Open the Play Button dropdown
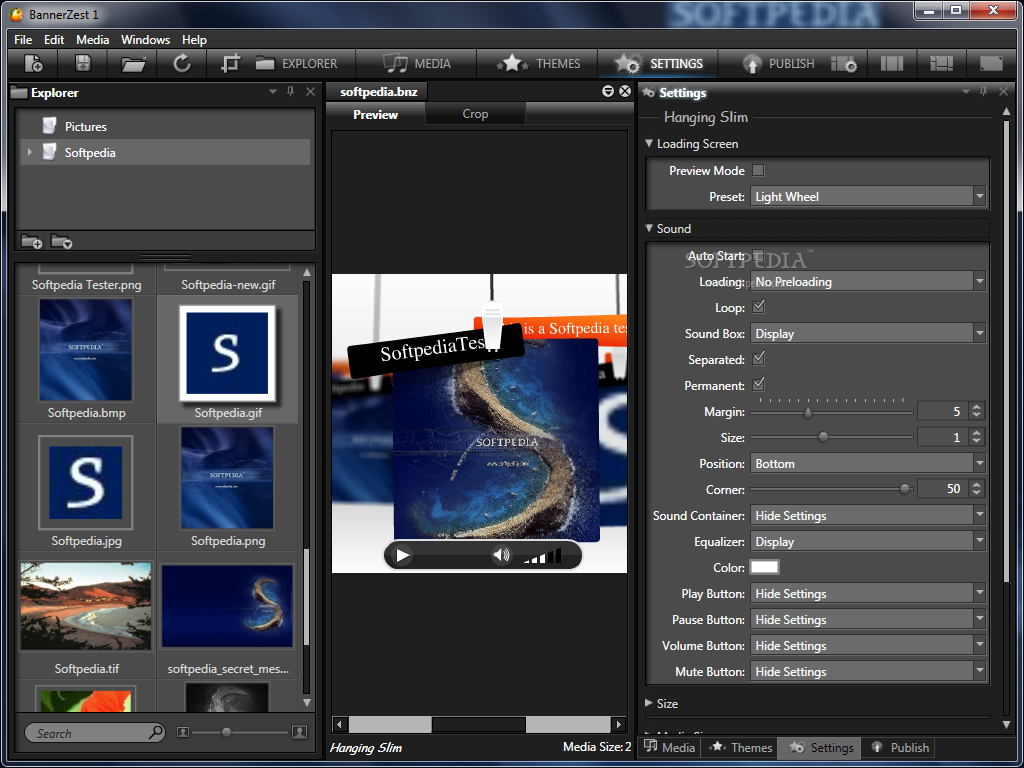 [x=867, y=594]
